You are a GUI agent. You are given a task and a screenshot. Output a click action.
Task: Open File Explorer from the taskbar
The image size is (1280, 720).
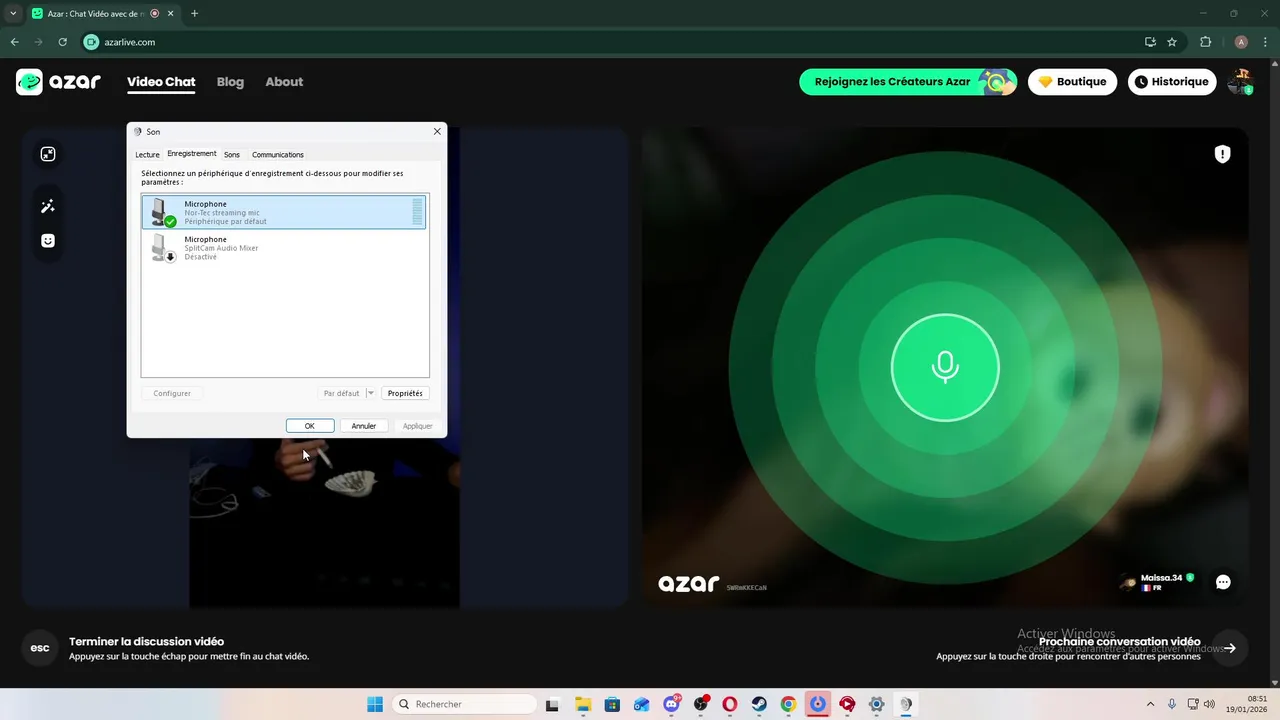point(583,704)
